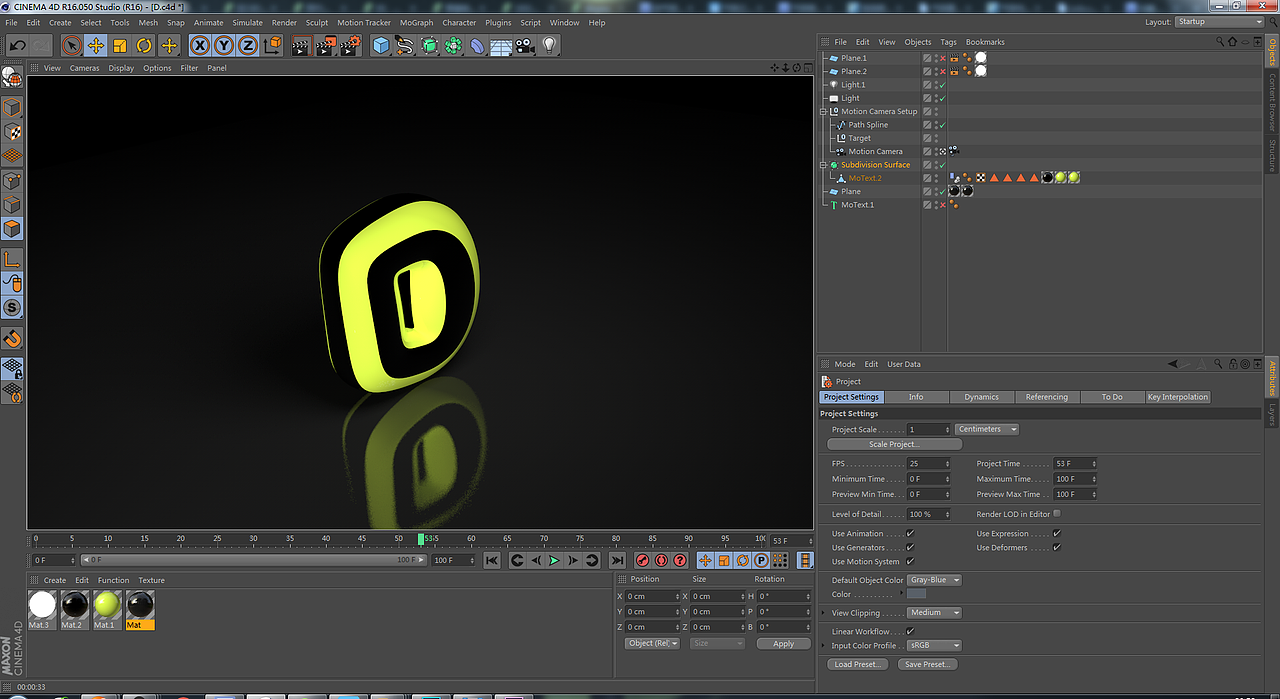
Task: Click Apply in coordinates panel
Action: (783, 644)
